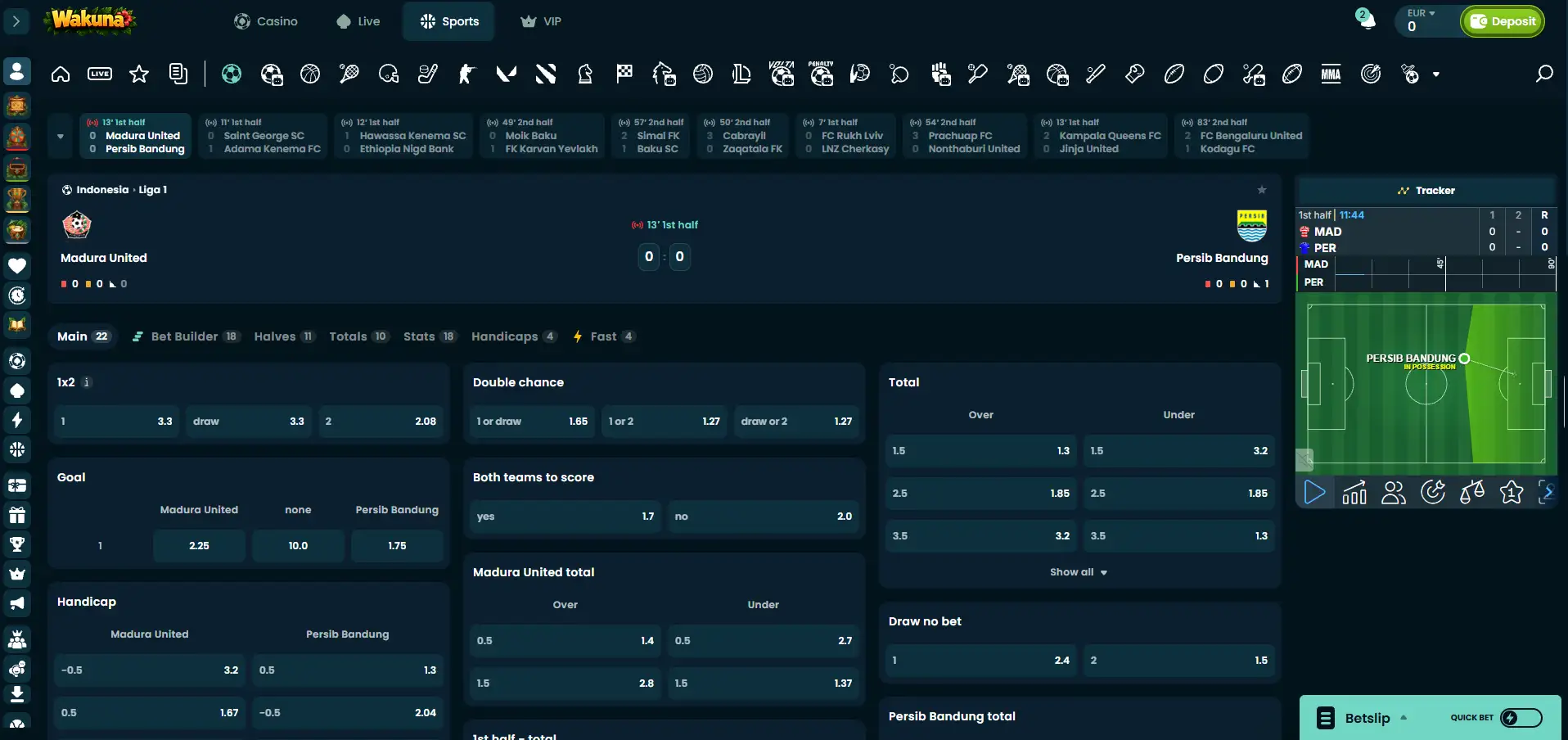Expand more sports dropdown arrow

(1436, 74)
